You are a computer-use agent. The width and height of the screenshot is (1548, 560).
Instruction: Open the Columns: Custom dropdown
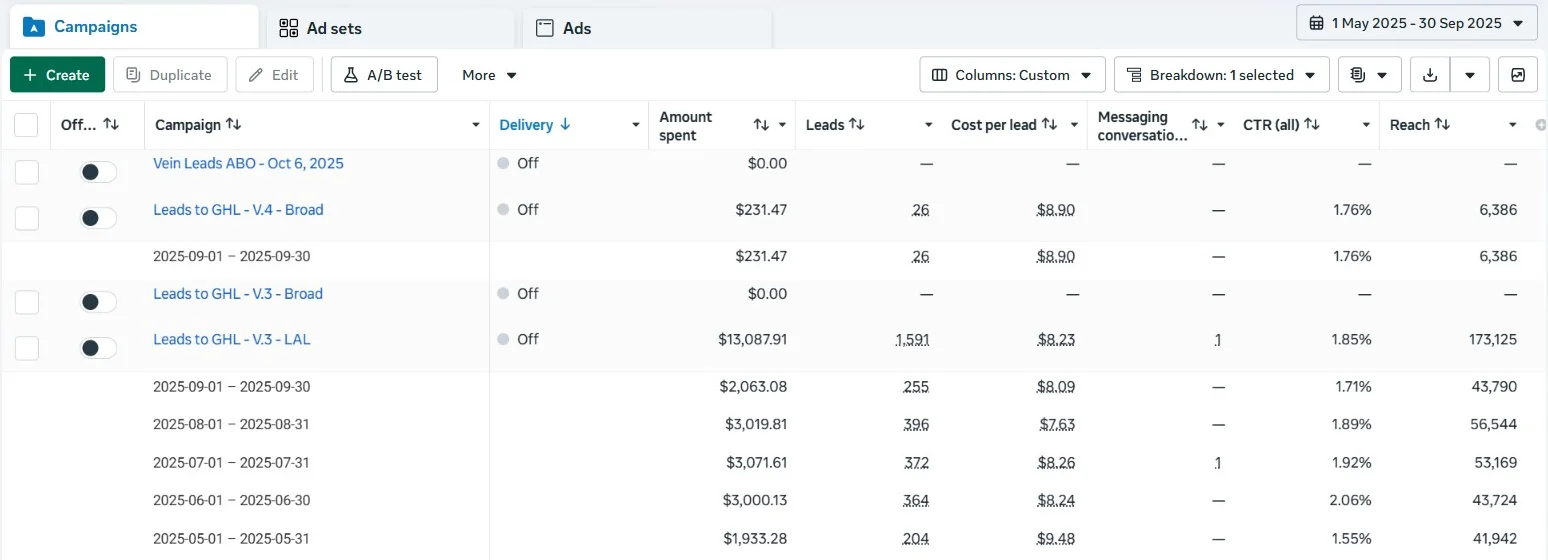point(1012,75)
